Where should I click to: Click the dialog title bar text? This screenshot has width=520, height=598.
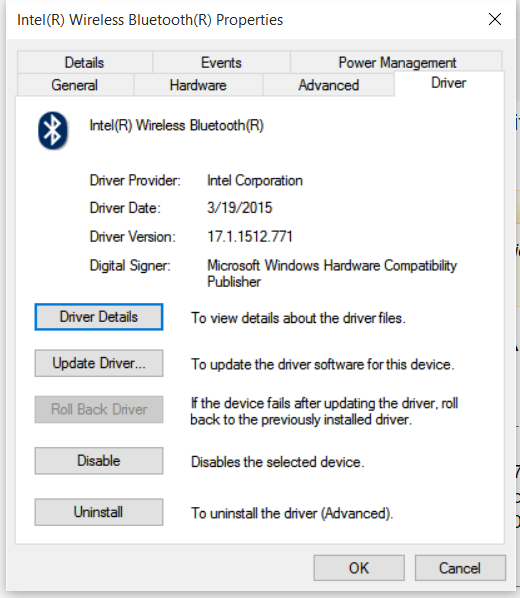[x=150, y=20]
